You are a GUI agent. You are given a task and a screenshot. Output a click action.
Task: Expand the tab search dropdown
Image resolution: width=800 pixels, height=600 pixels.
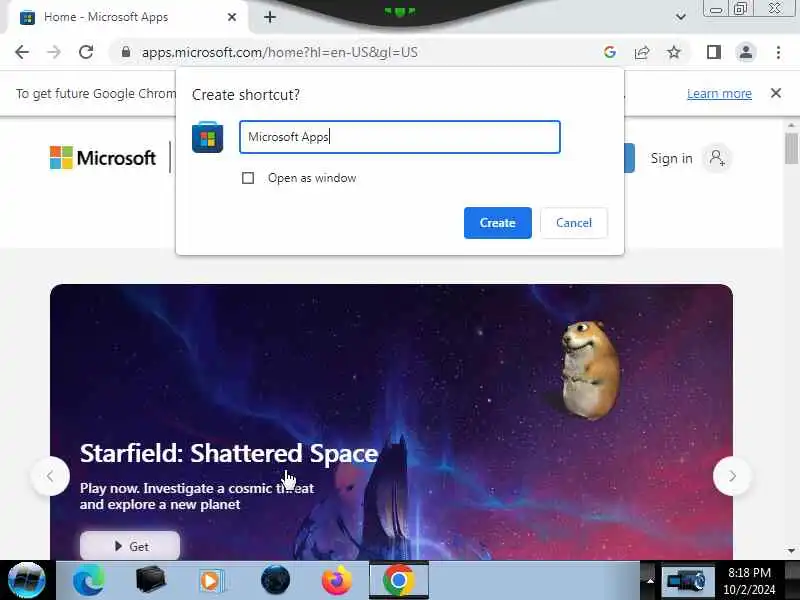coord(680,17)
